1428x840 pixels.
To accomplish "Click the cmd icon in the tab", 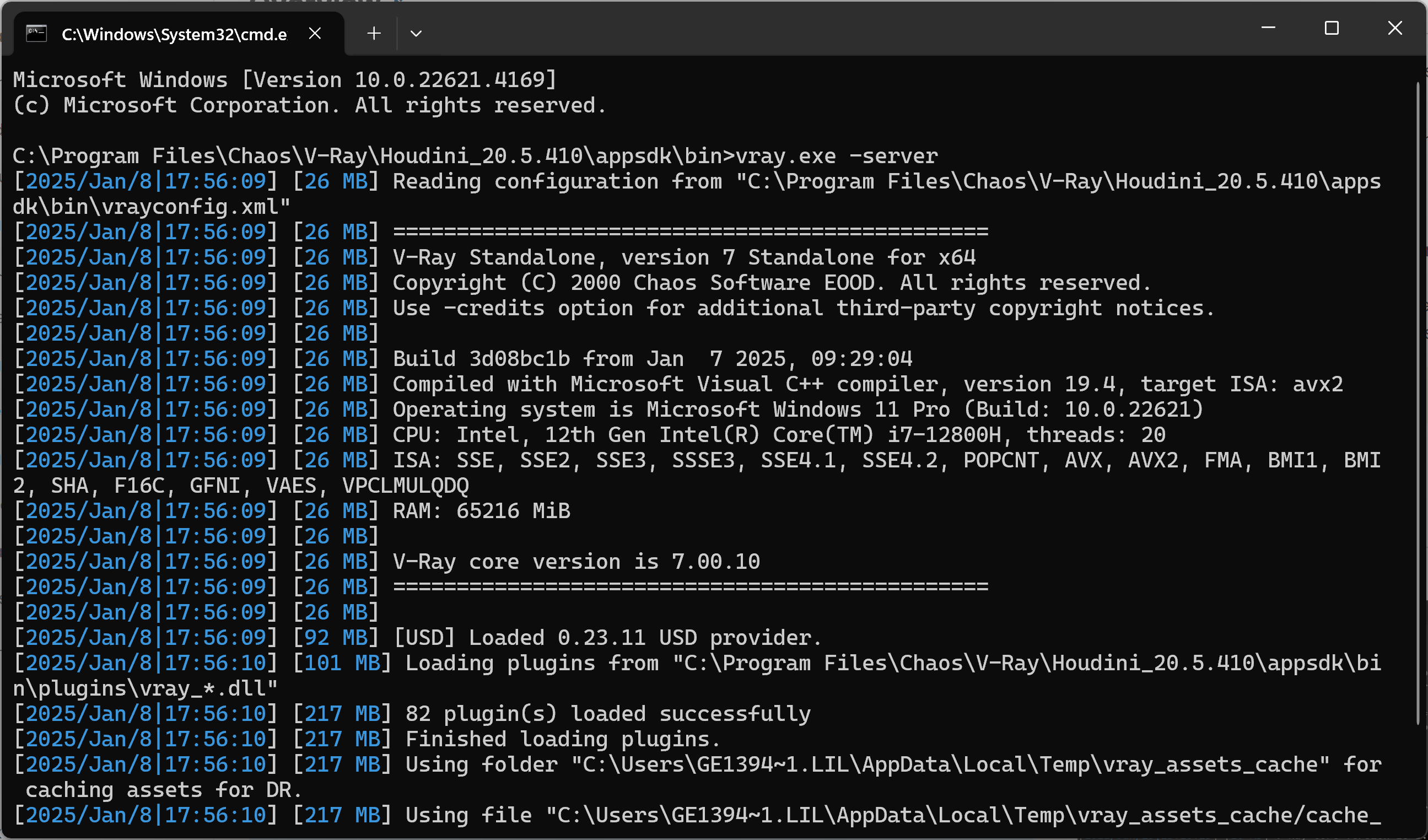I will click(x=36, y=34).
